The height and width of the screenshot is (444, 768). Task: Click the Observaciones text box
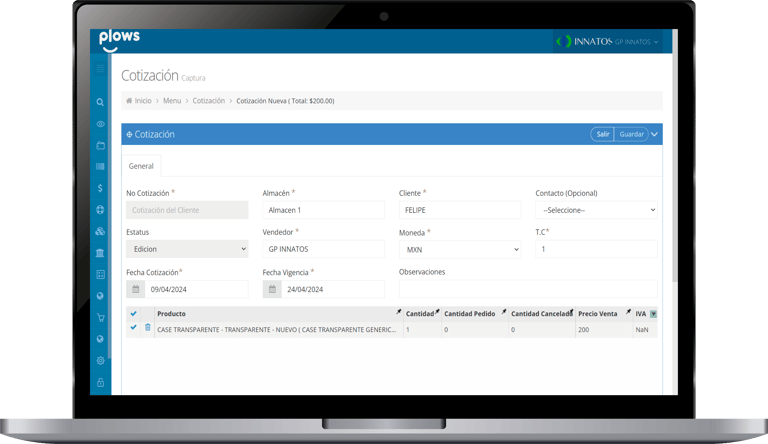click(528, 289)
